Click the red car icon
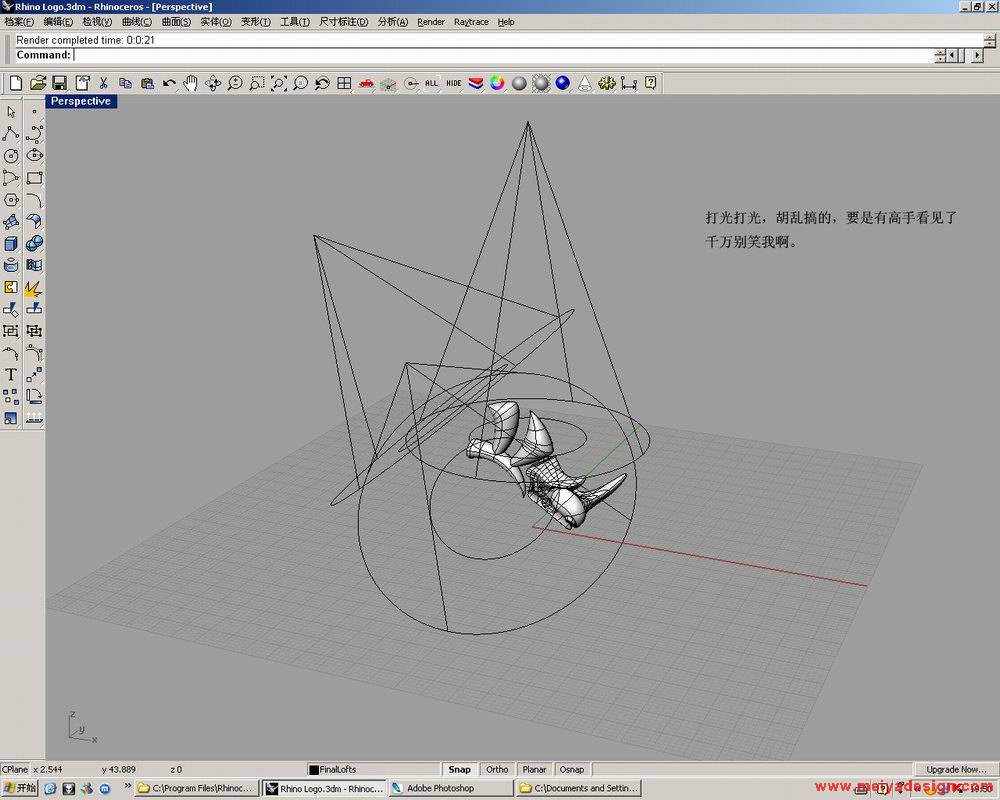The height and width of the screenshot is (800, 1000). click(366, 83)
